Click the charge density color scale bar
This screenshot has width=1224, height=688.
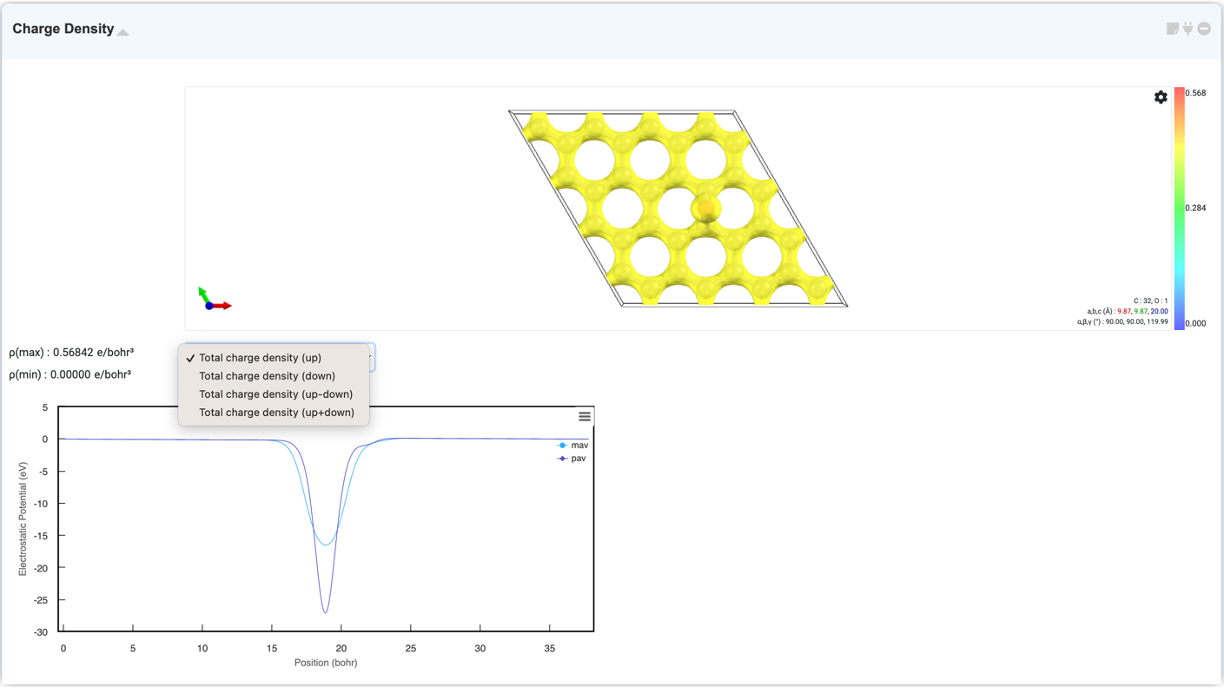click(x=1179, y=208)
